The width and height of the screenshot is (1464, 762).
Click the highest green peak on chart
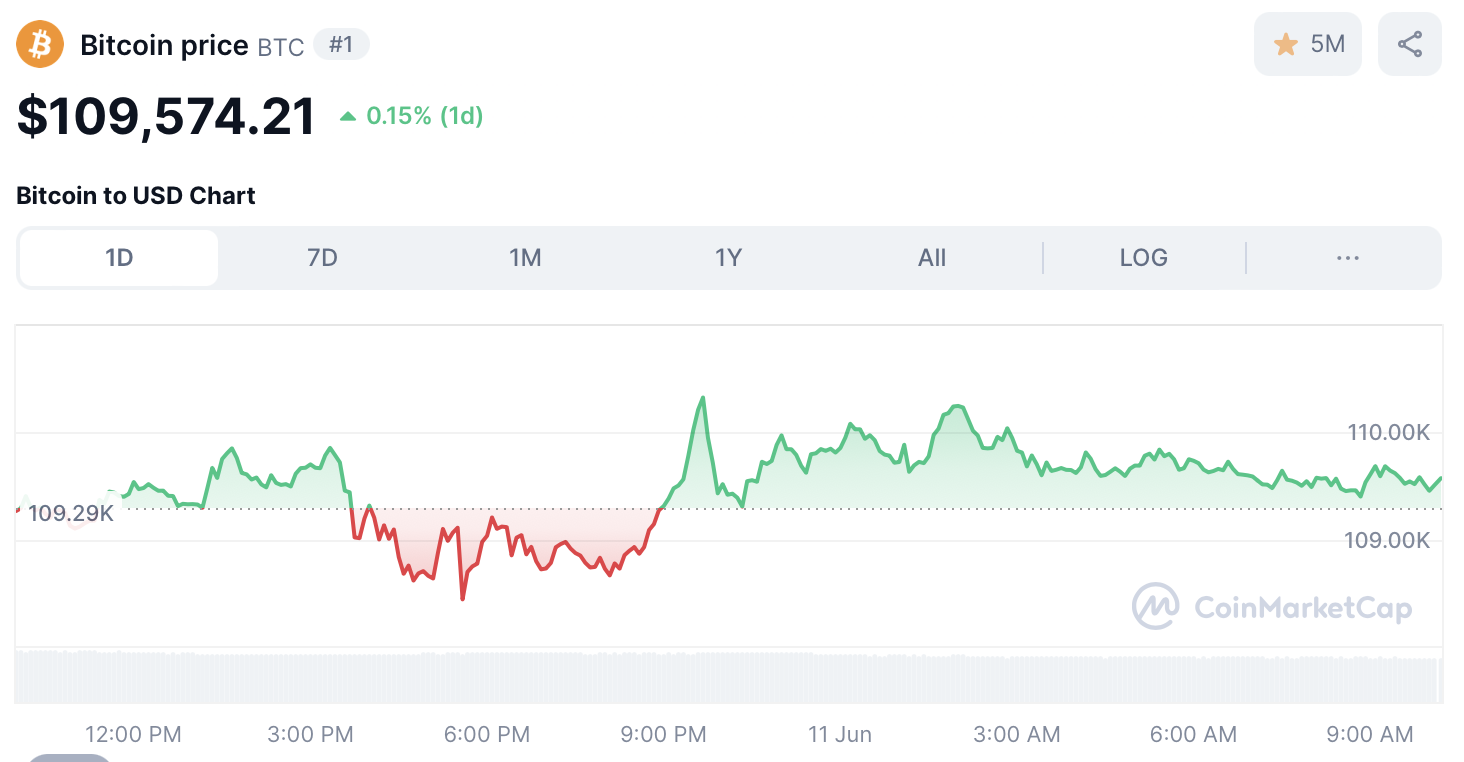703,398
